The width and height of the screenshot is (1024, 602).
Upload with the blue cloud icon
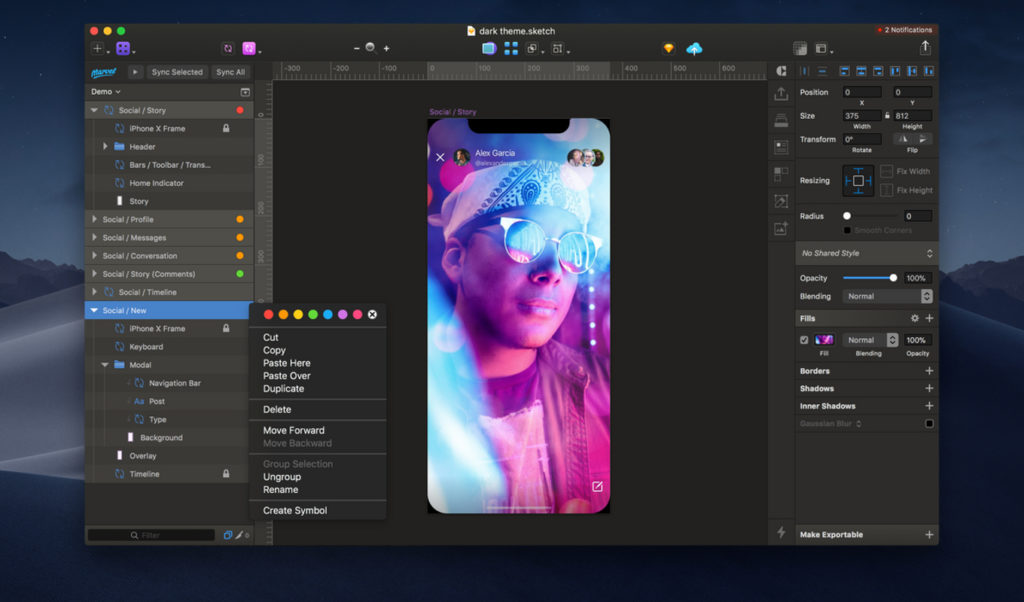coord(694,48)
